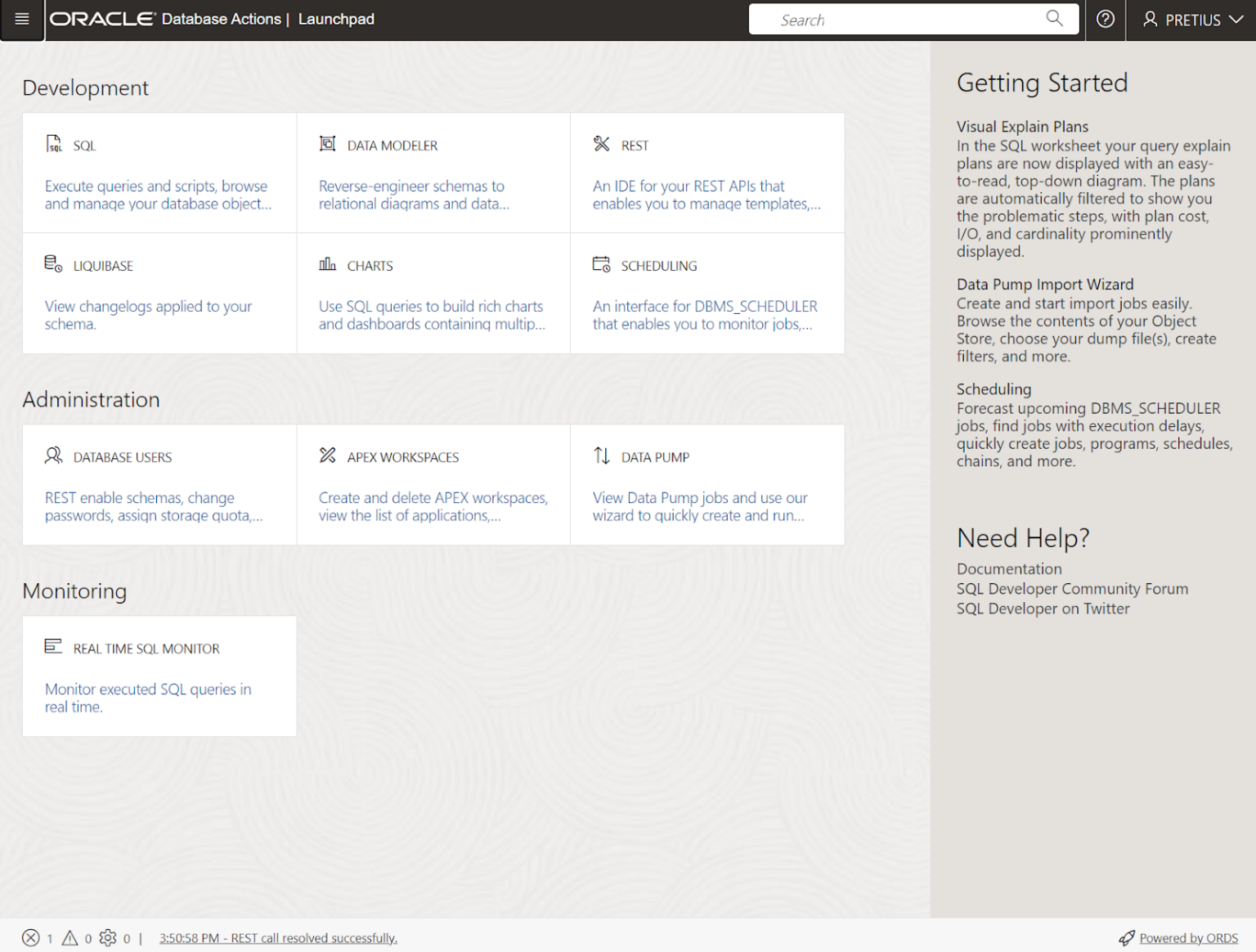The width and height of the screenshot is (1256, 952).
Task: Click the errors circle-X status icon
Action: pyautogui.click(x=30, y=938)
